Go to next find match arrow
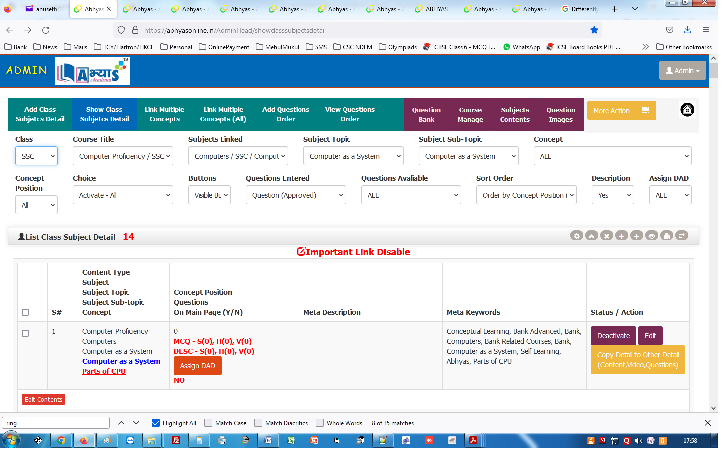The width and height of the screenshot is (723, 450). 137,423
